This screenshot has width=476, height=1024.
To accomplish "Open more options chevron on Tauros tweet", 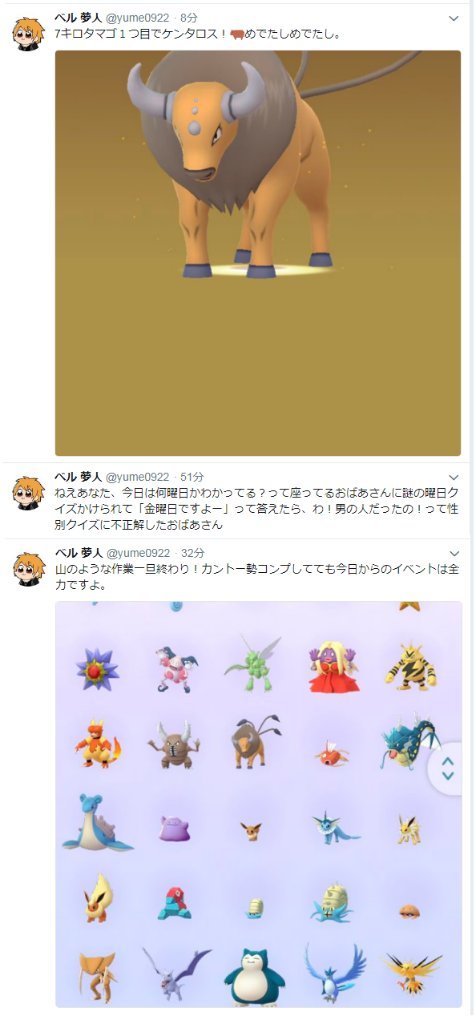I will (x=454, y=19).
